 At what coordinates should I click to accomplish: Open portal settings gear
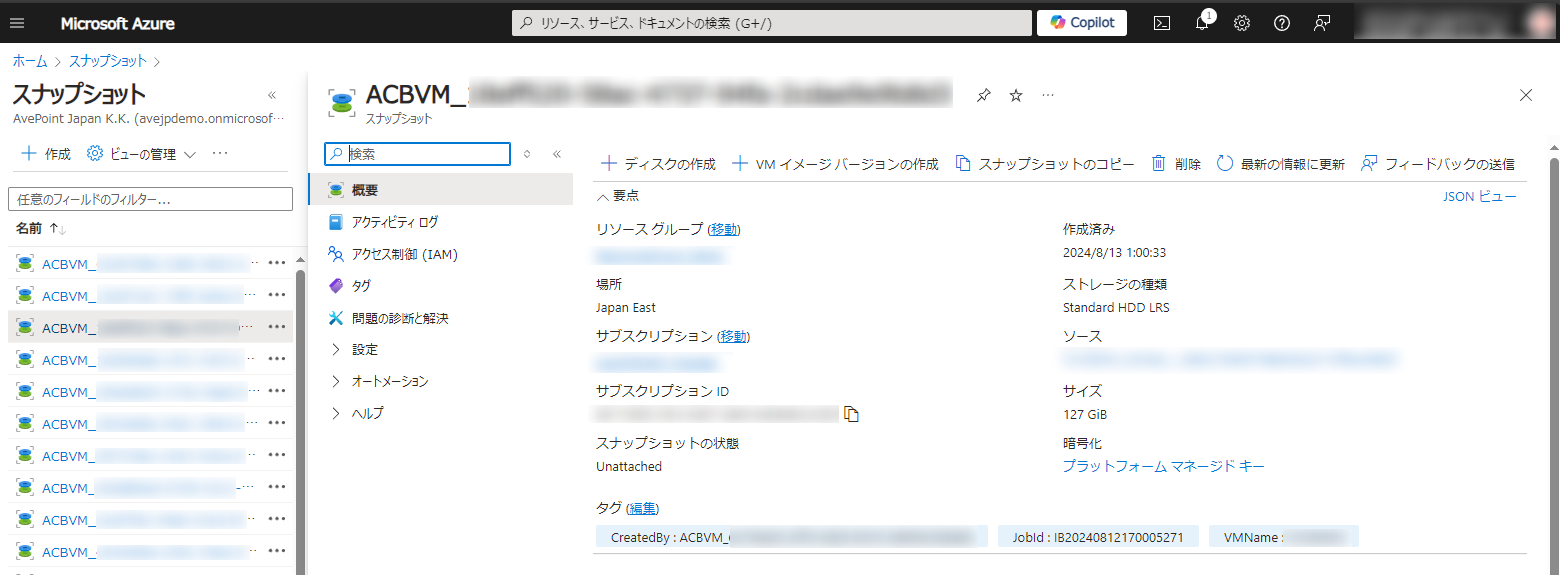coord(1242,23)
